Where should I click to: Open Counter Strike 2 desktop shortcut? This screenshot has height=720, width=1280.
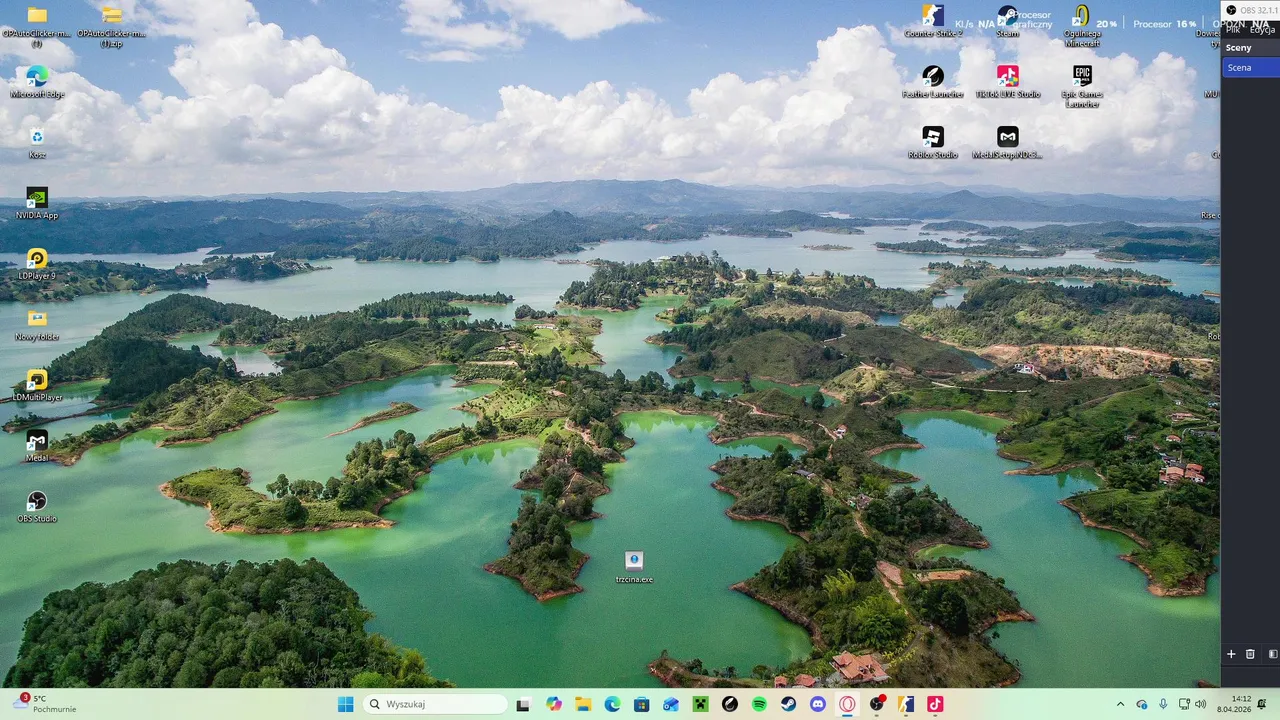pos(932,20)
